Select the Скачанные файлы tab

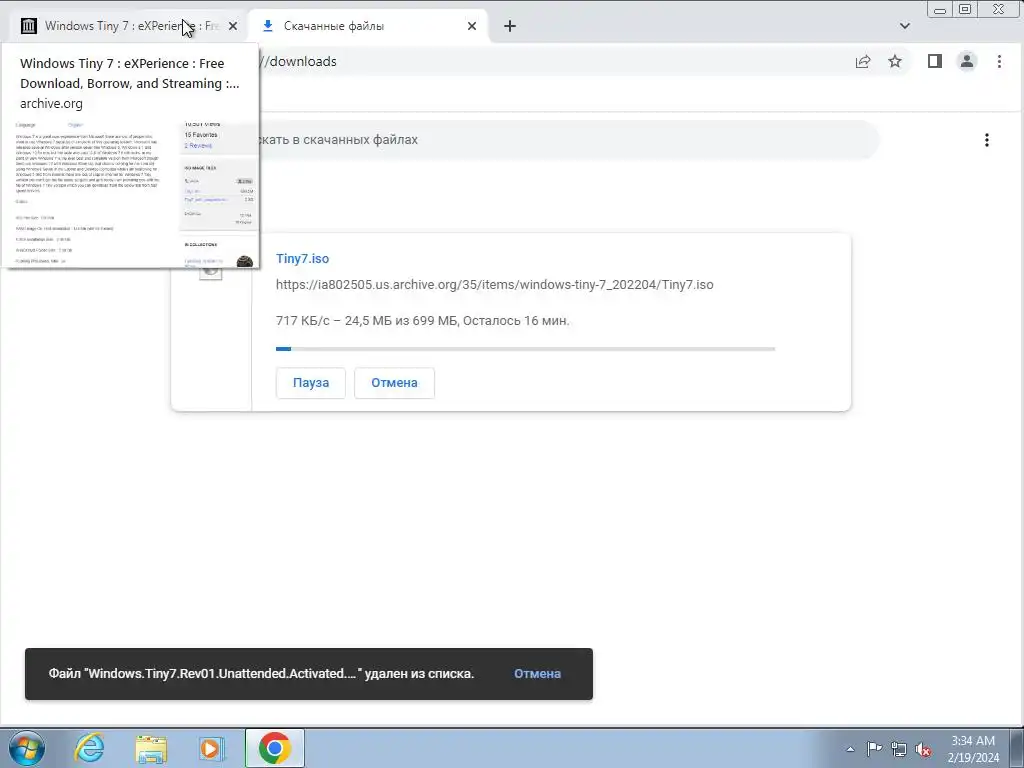[x=366, y=26]
